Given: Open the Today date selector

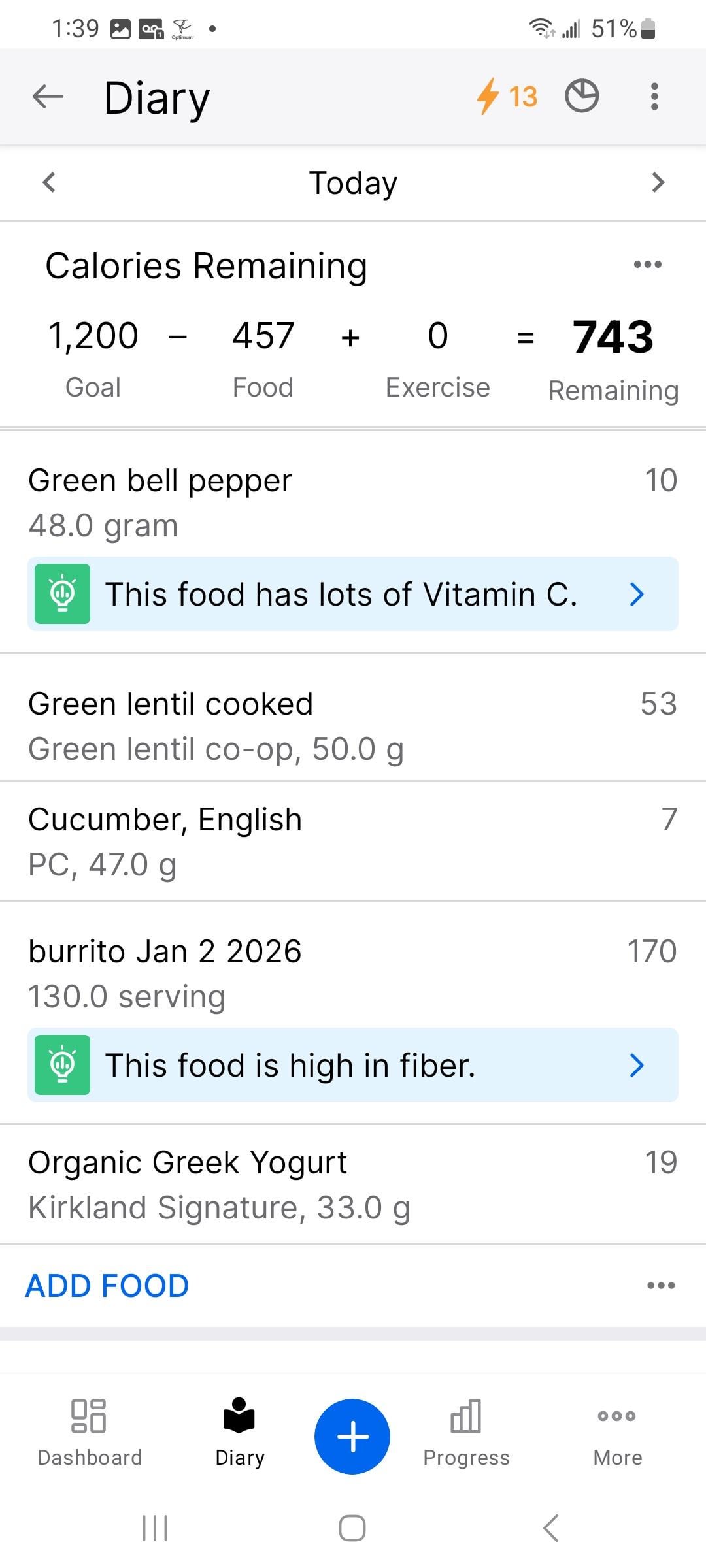Looking at the screenshot, I should pyautogui.click(x=353, y=183).
